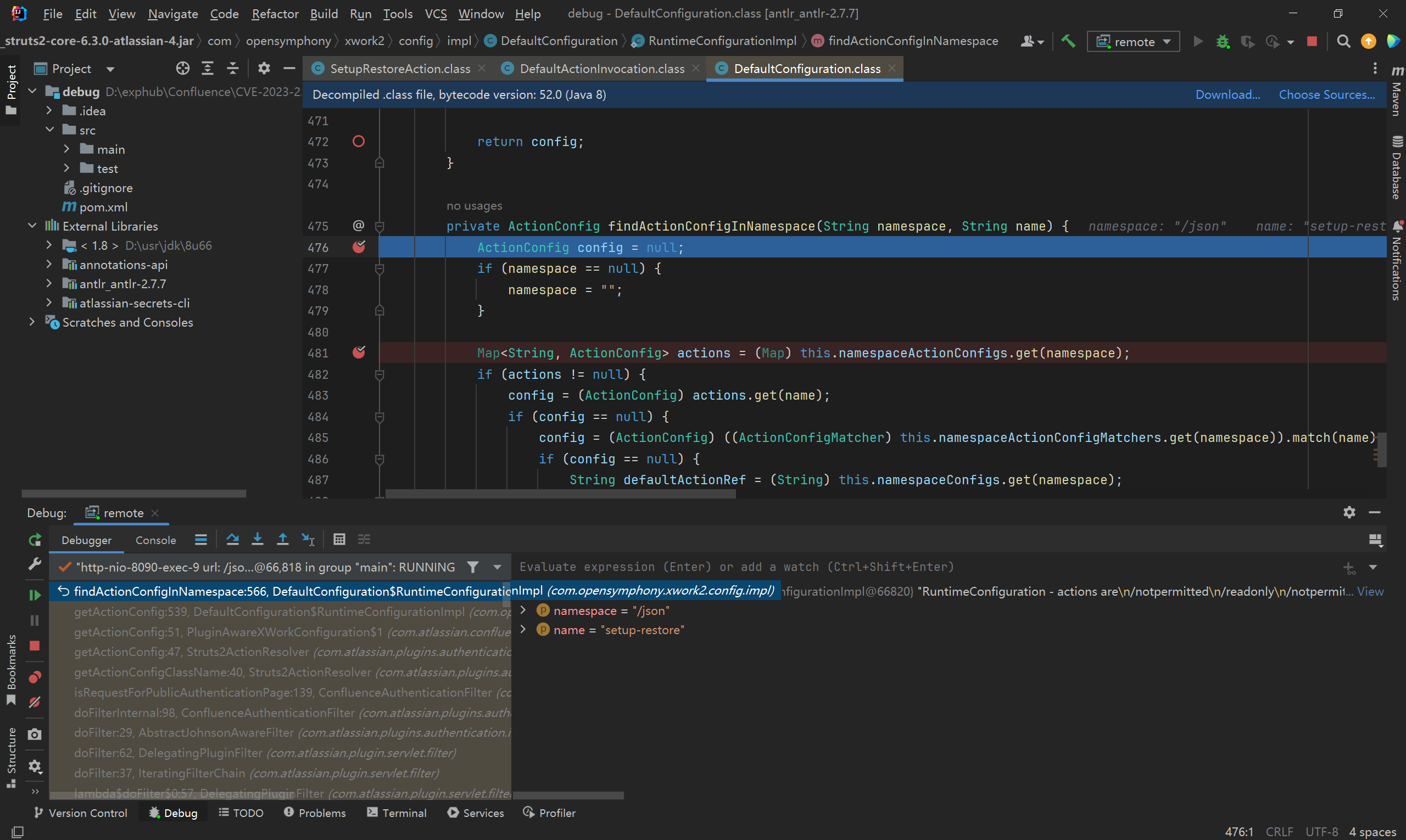Open the Terminal tool window tab
Screen dimensions: 1406x840
[x=397, y=813]
